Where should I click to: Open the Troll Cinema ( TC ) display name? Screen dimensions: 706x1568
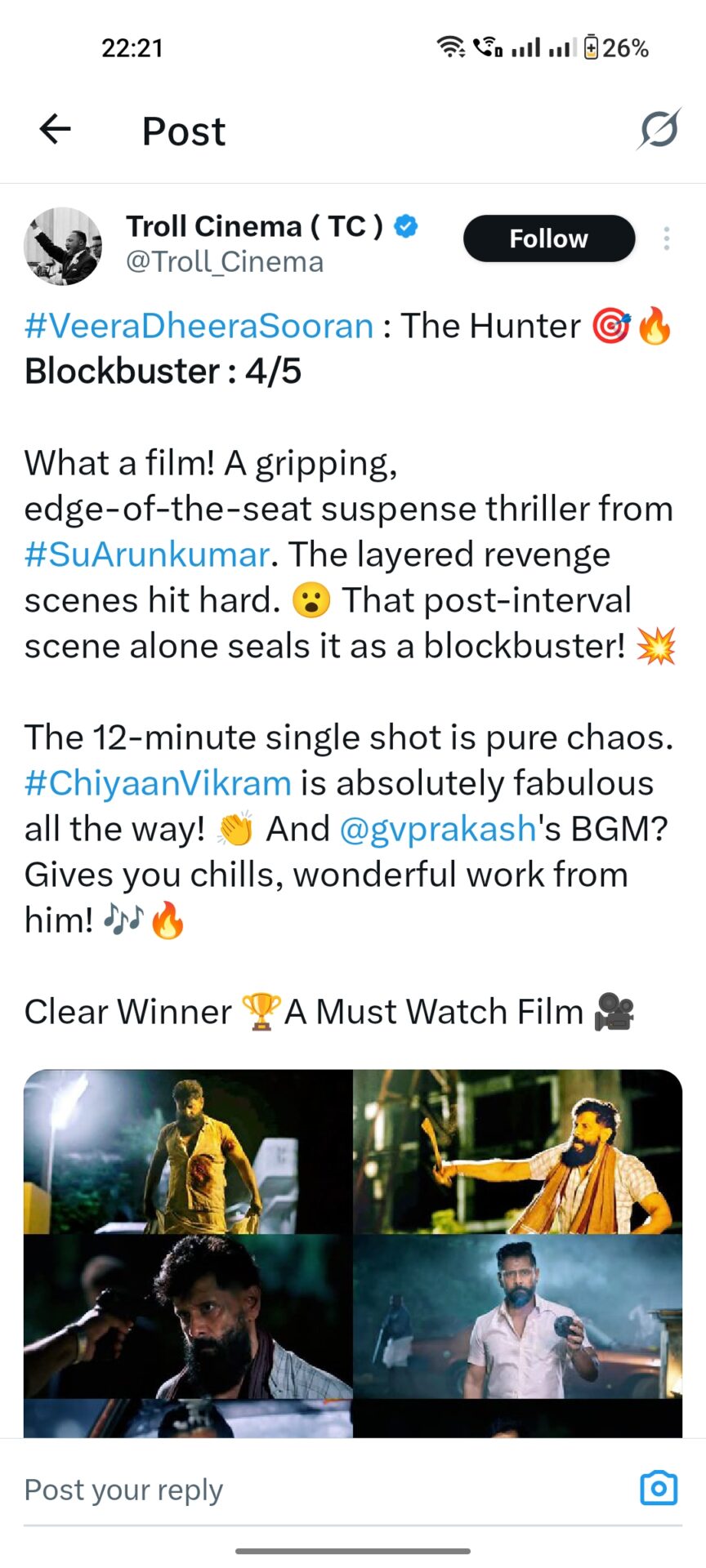254,226
